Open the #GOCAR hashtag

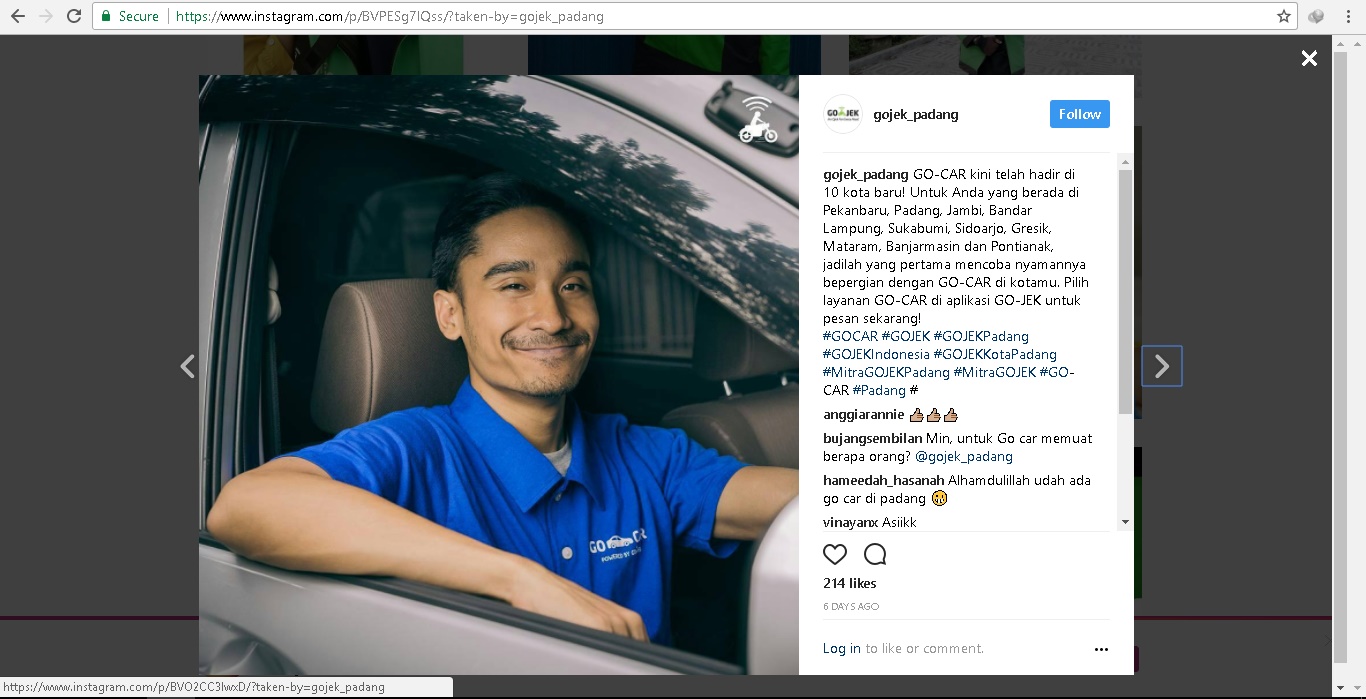[x=850, y=336]
